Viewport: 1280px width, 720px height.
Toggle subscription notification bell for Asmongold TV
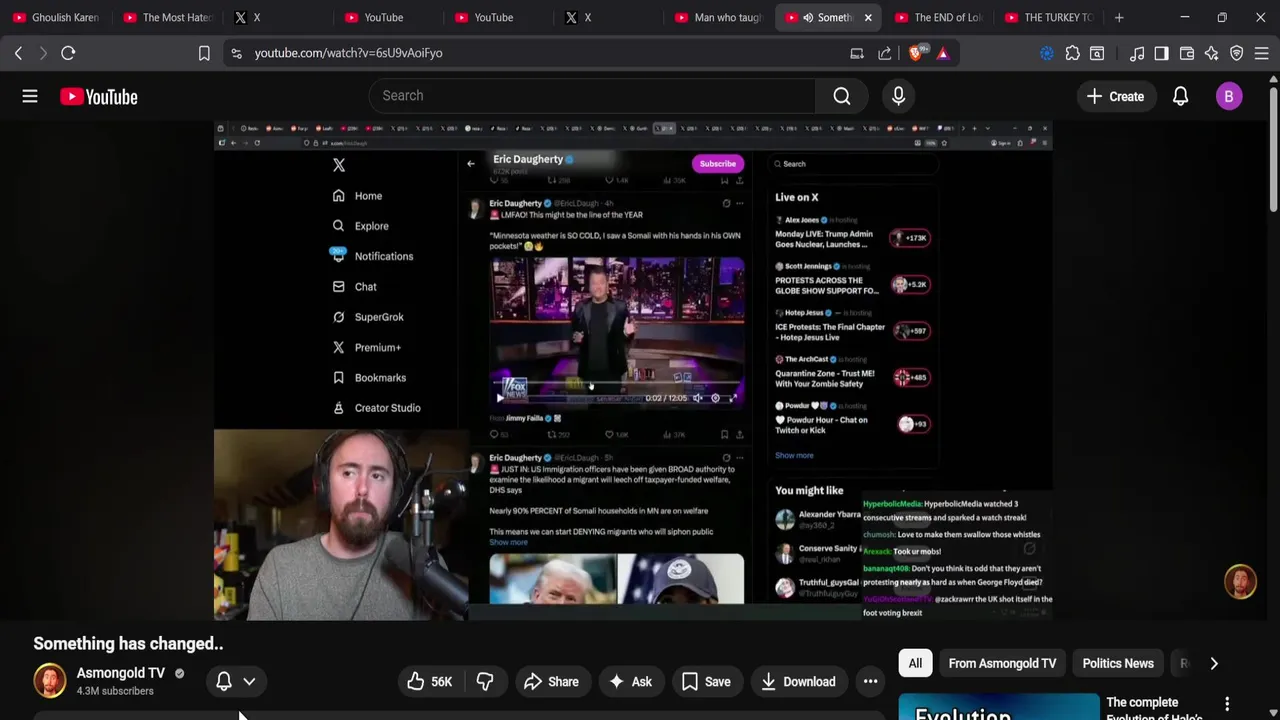click(x=224, y=681)
